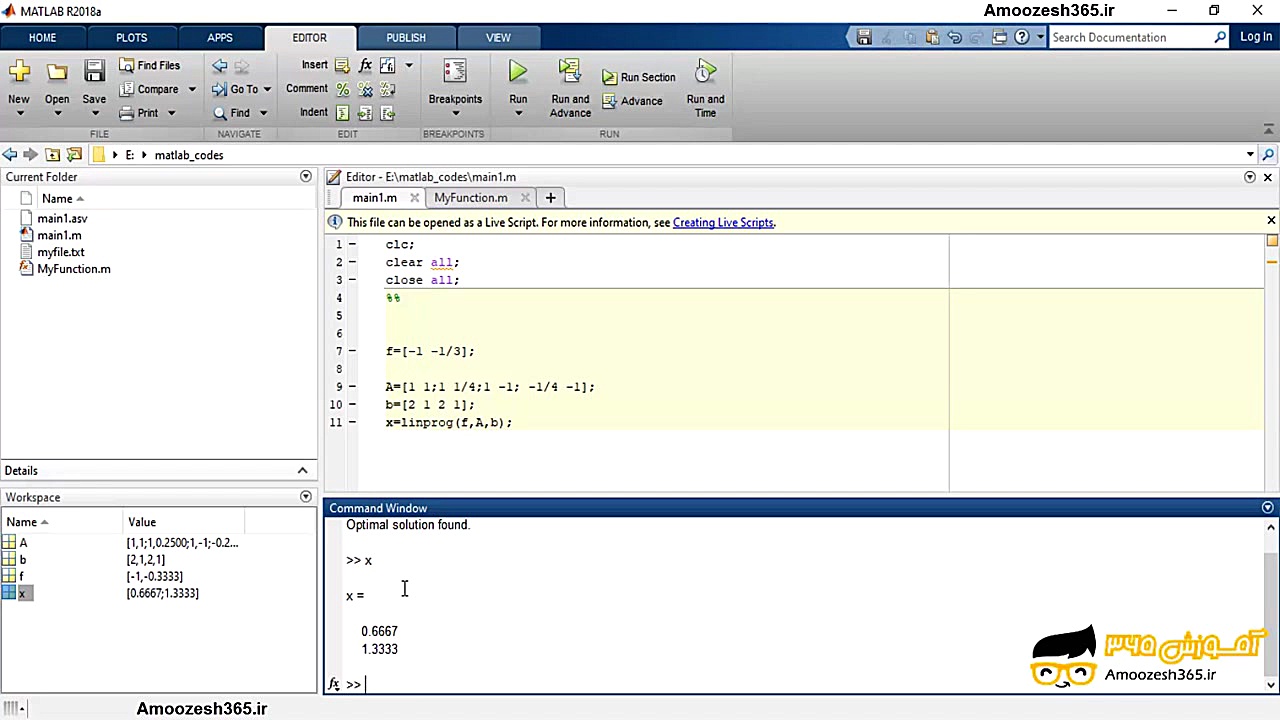Open the Current Folder panel actions menu
Screen dimensions: 1280x720
(x=306, y=176)
